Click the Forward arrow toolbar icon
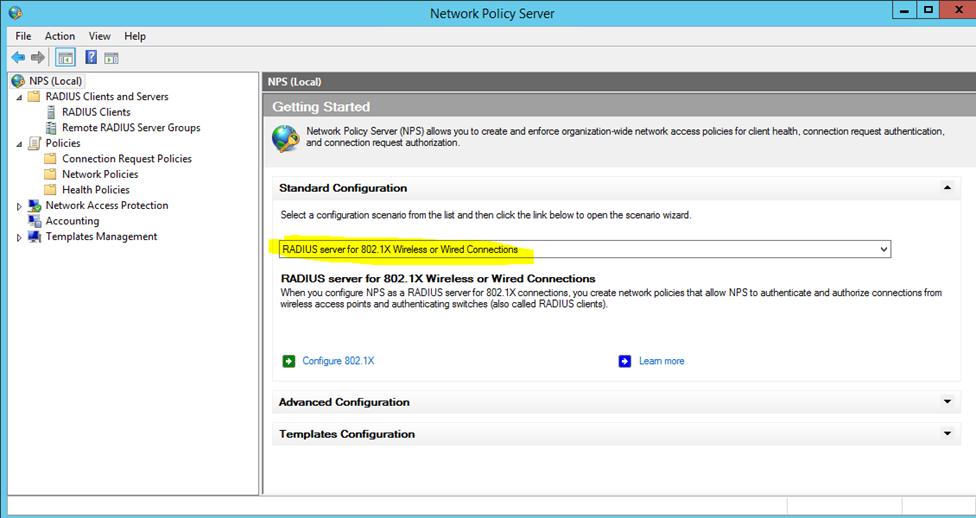 (38, 58)
